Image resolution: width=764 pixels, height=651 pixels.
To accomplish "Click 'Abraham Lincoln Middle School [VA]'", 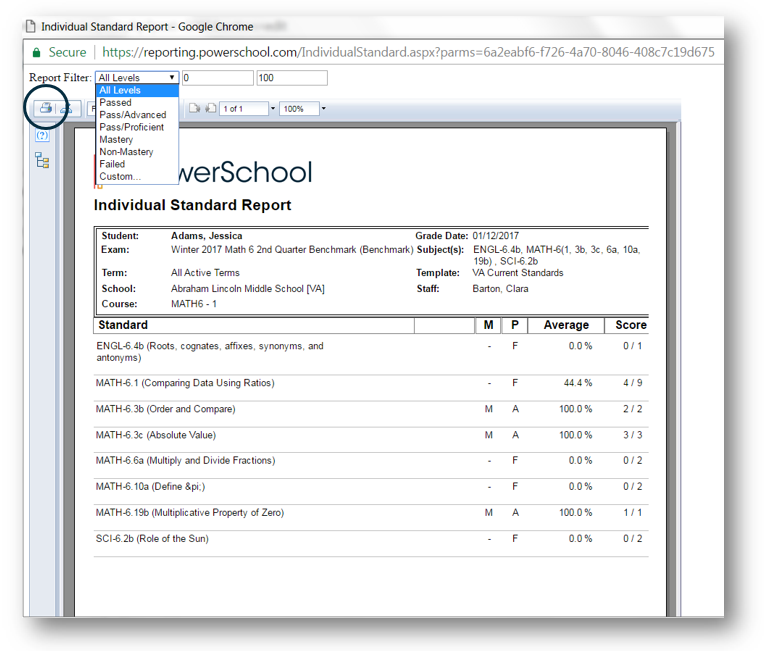I will pyautogui.click(x=248, y=288).
